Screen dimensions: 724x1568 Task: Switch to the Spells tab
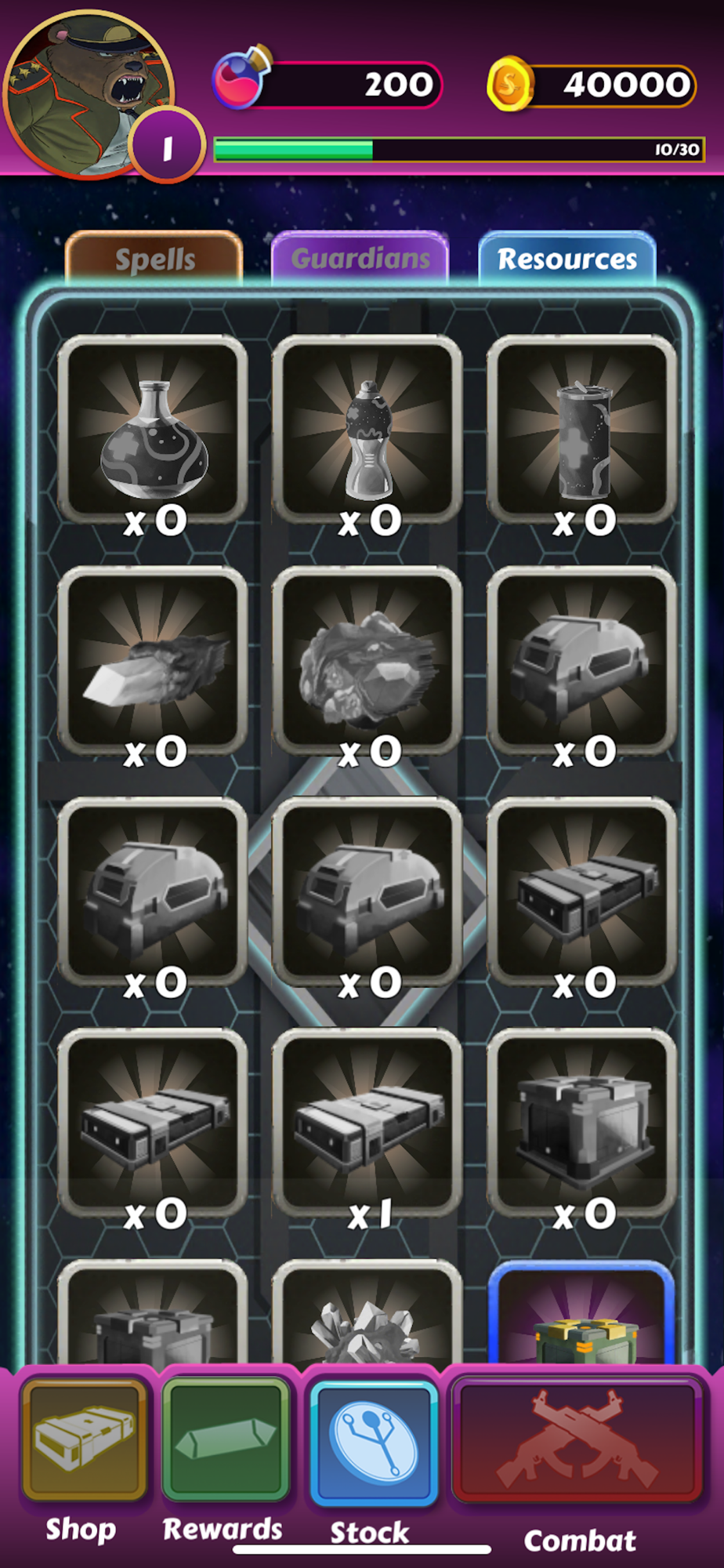[154, 258]
